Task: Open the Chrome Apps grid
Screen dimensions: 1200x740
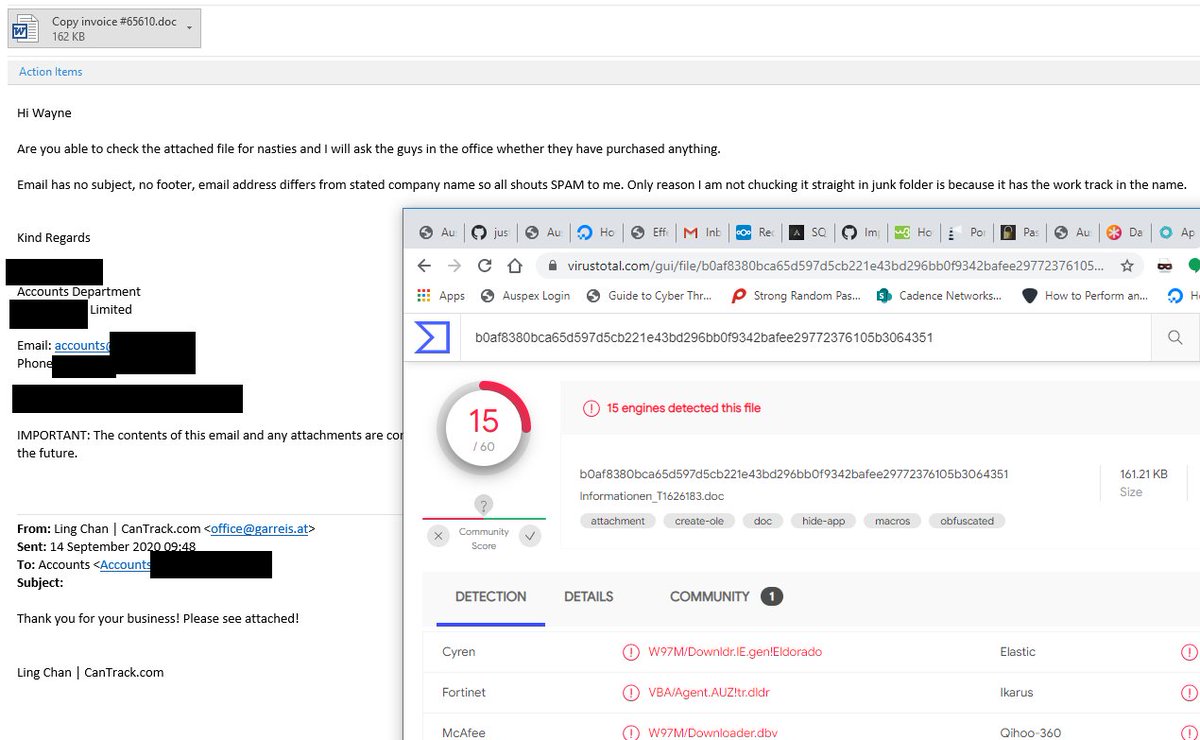Action: pos(425,295)
